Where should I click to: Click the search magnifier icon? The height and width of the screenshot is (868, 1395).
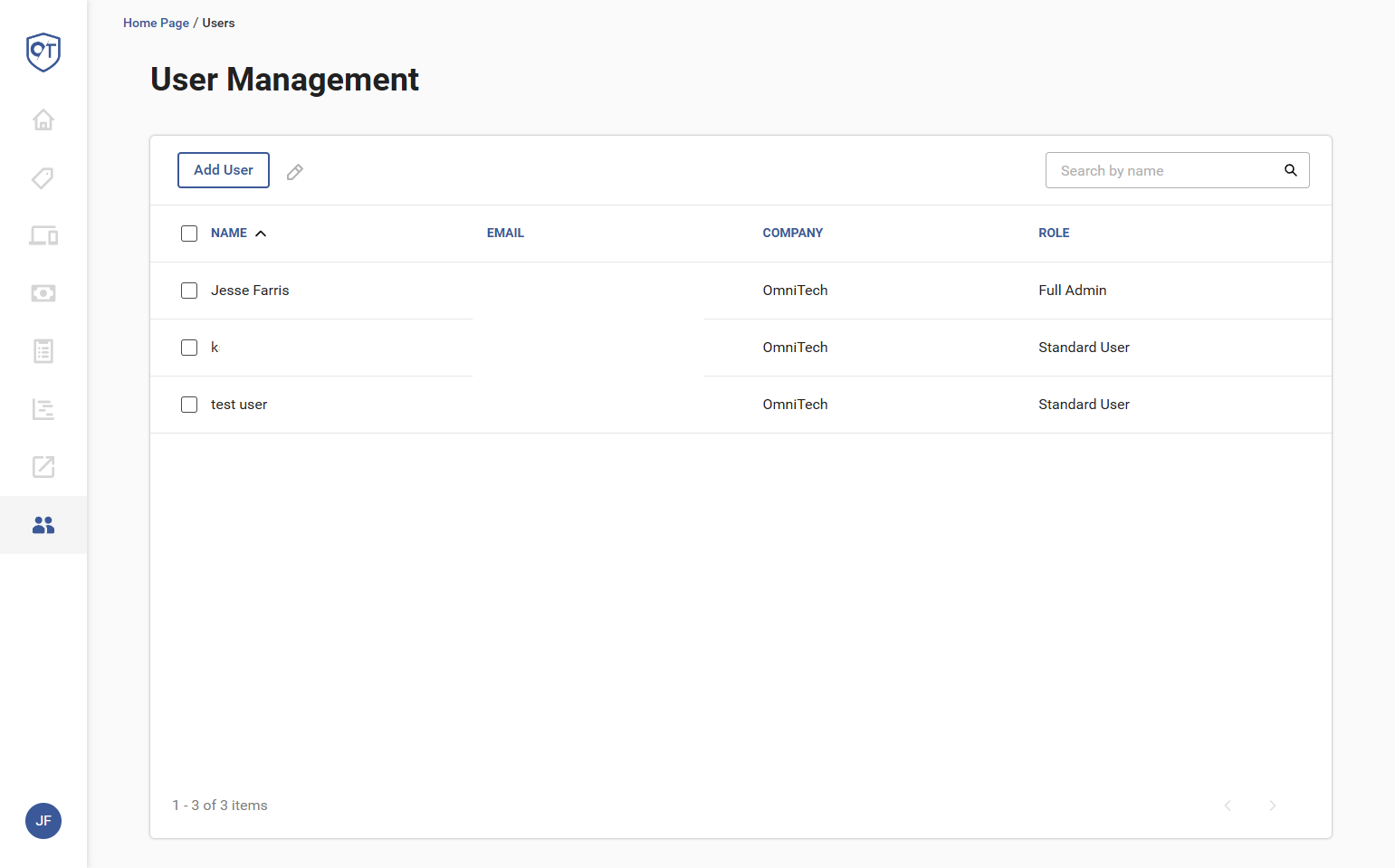[x=1291, y=170]
